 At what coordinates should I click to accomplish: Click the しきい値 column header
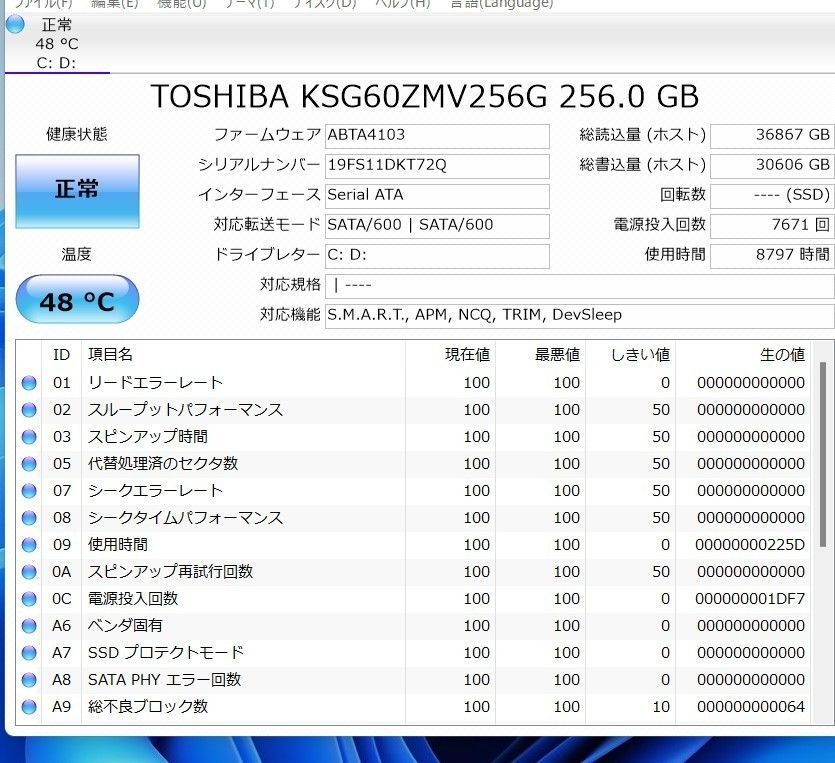coord(631,355)
